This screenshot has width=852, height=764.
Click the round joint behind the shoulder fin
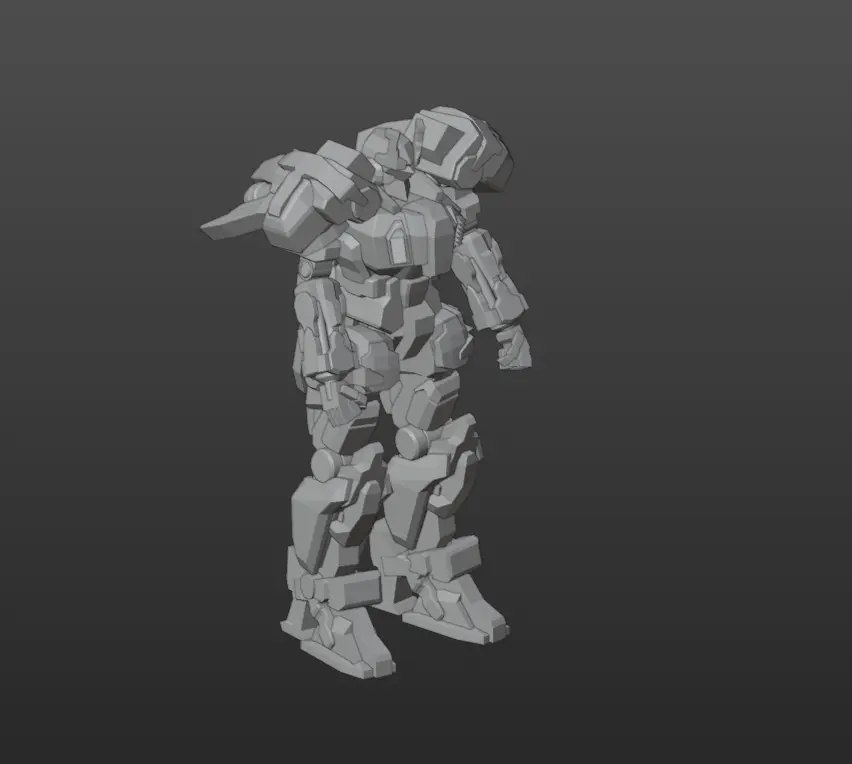pos(259,193)
